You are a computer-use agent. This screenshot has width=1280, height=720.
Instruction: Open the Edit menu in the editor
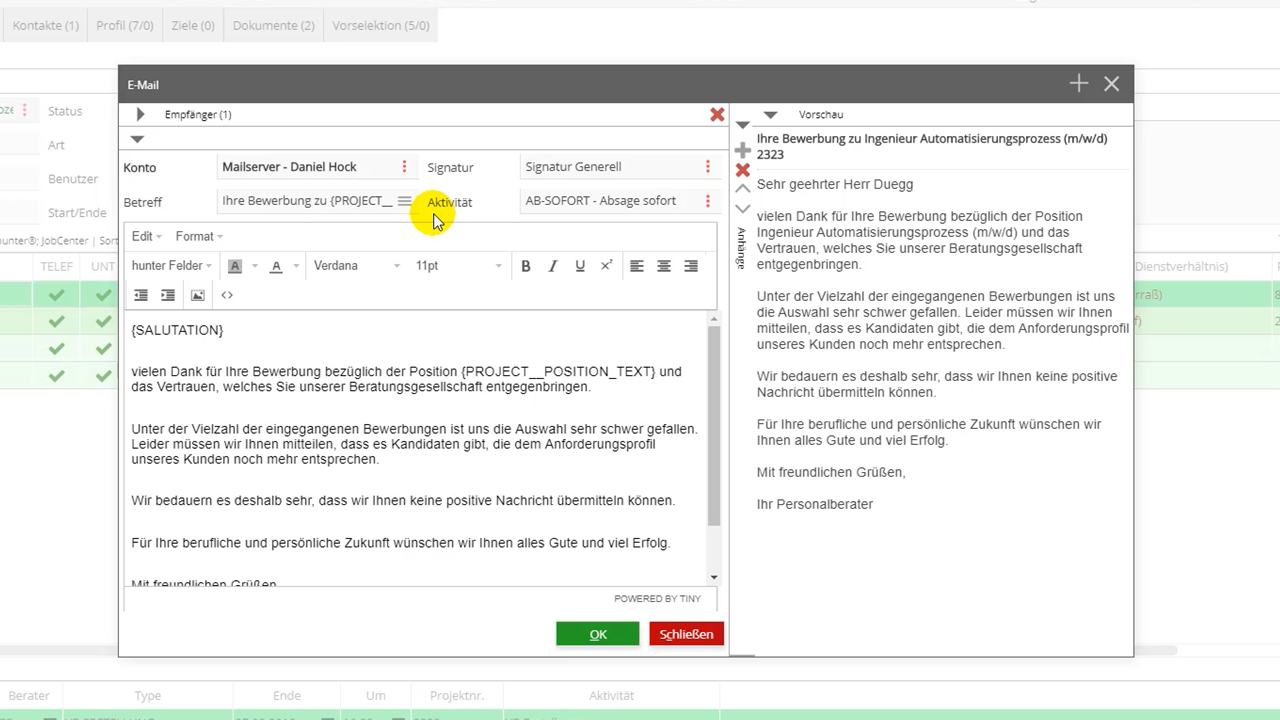[x=146, y=236]
